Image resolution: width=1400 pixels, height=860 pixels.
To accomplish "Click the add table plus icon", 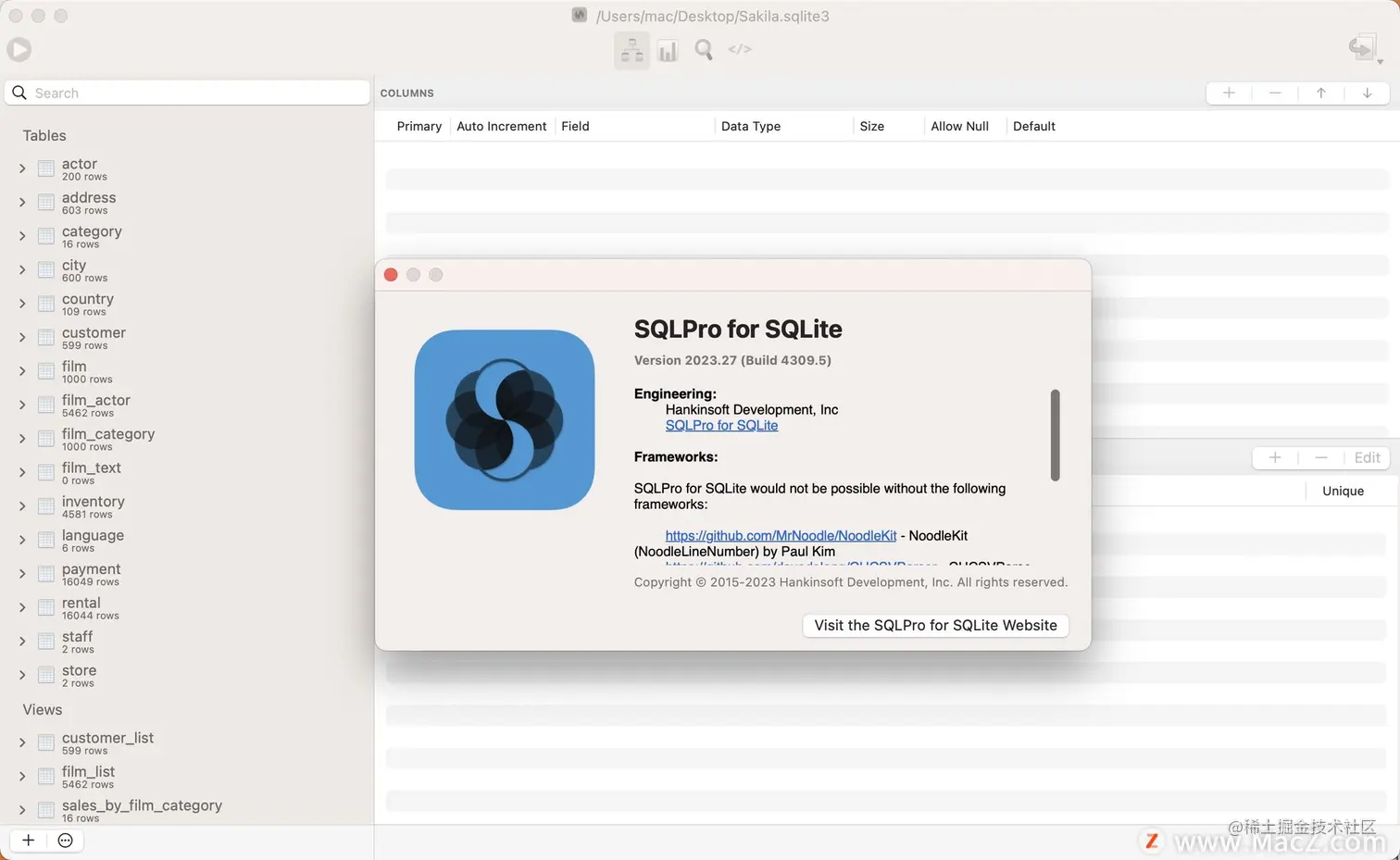I will (x=28, y=841).
